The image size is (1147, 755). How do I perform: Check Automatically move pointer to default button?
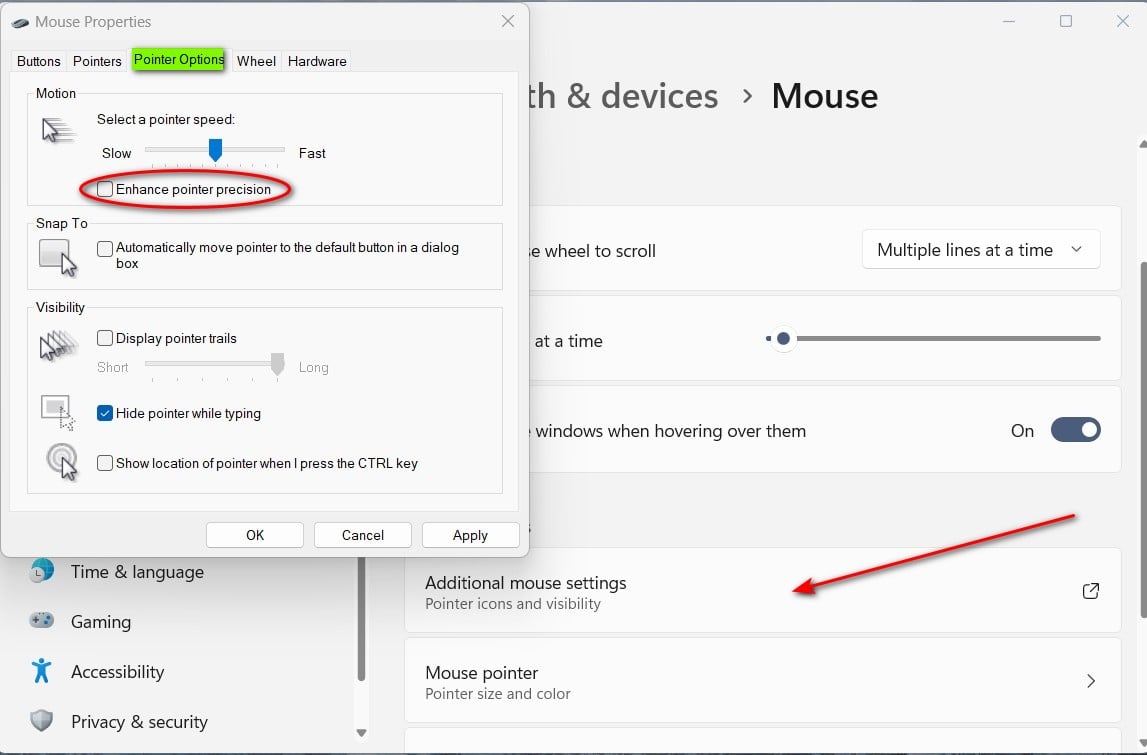104,248
